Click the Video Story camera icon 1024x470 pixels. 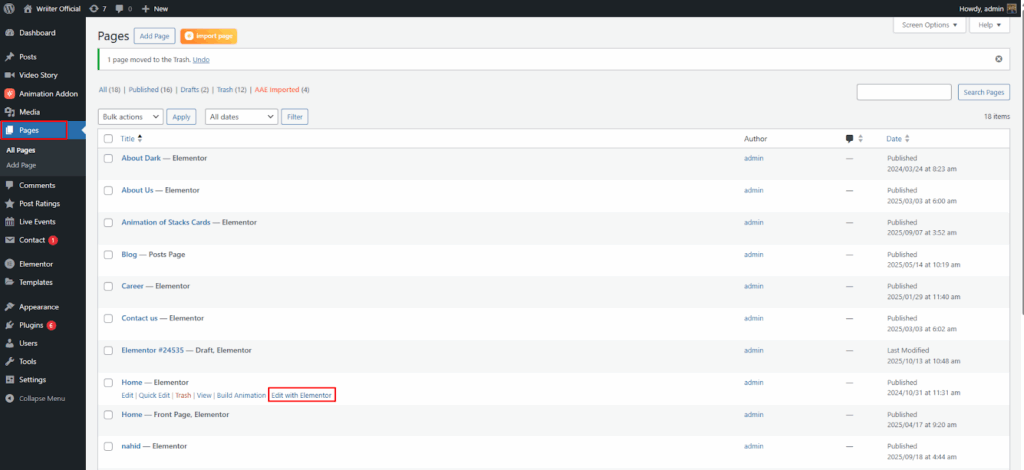pos(9,75)
